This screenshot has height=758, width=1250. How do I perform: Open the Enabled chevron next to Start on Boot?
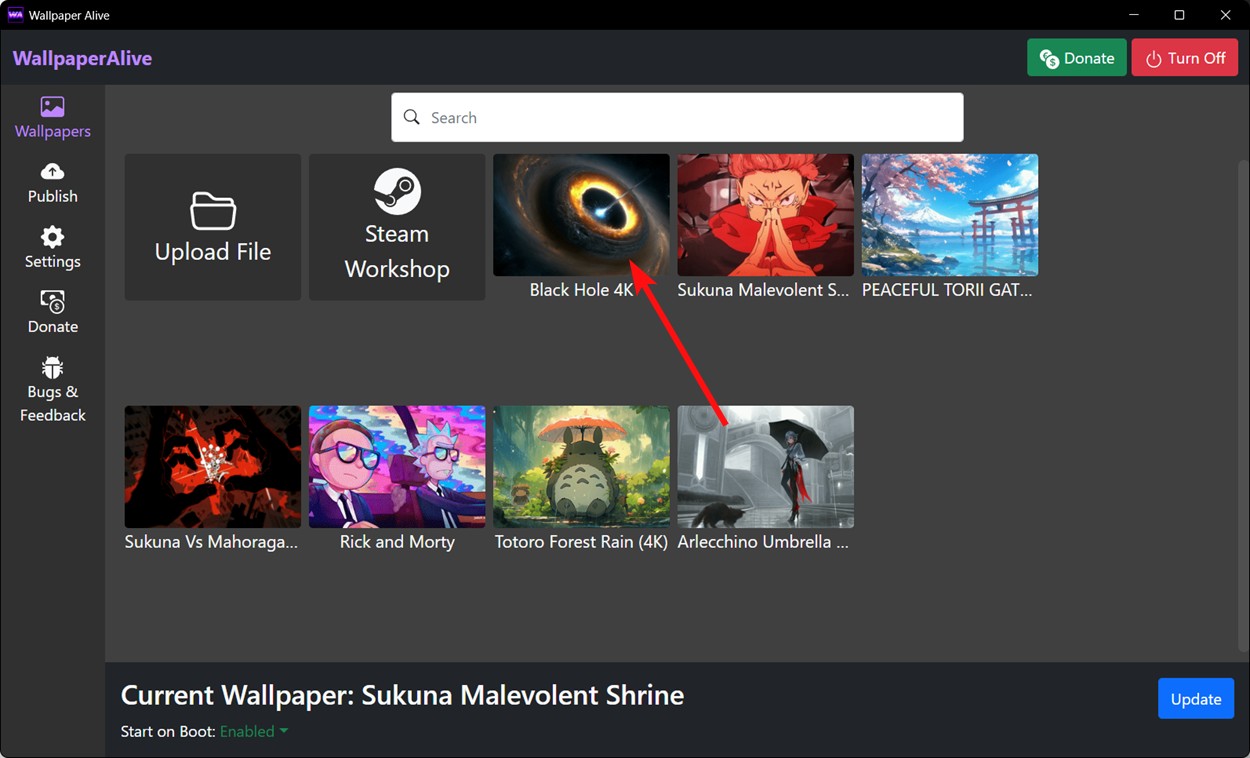283,731
